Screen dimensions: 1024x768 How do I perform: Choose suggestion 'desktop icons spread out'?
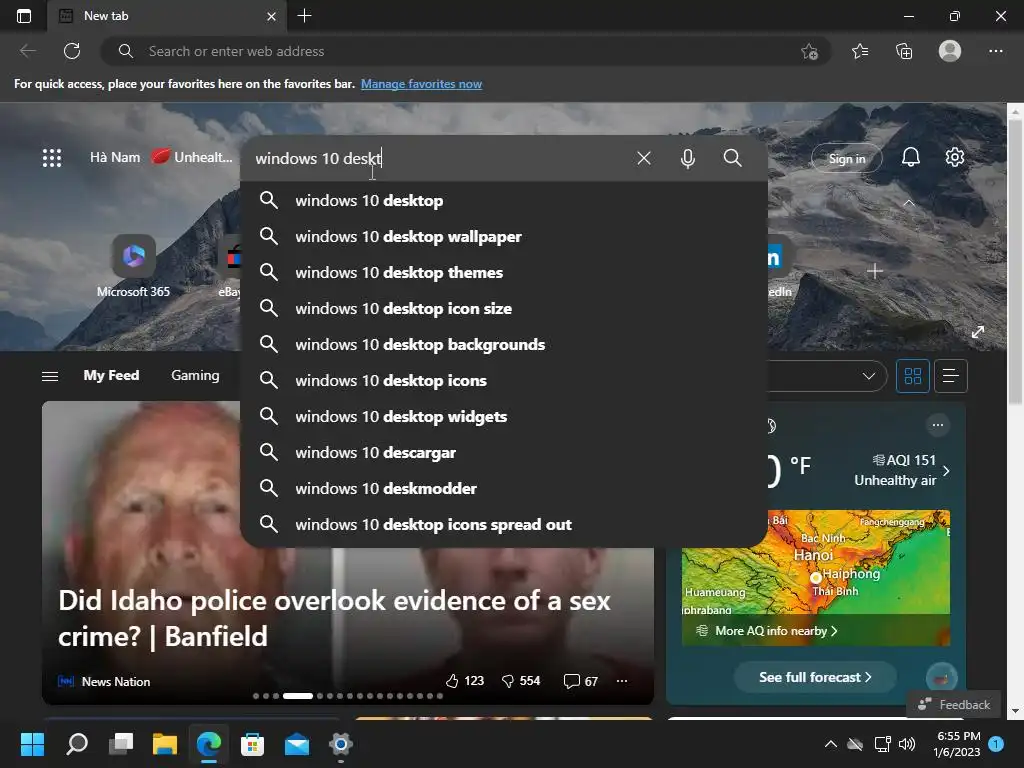coord(504,524)
